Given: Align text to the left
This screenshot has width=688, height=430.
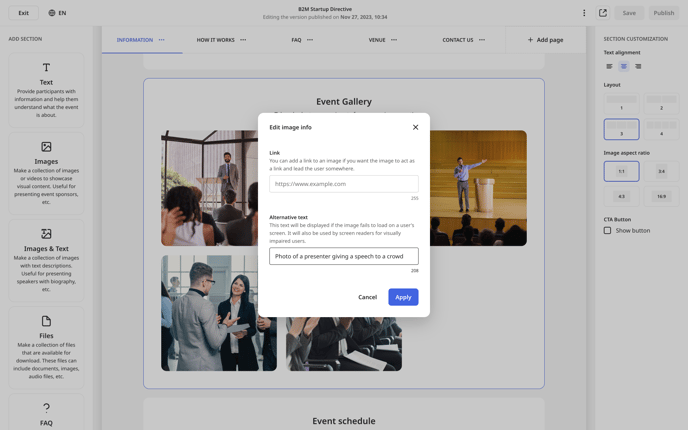Looking at the screenshot, I should point(609,66).
